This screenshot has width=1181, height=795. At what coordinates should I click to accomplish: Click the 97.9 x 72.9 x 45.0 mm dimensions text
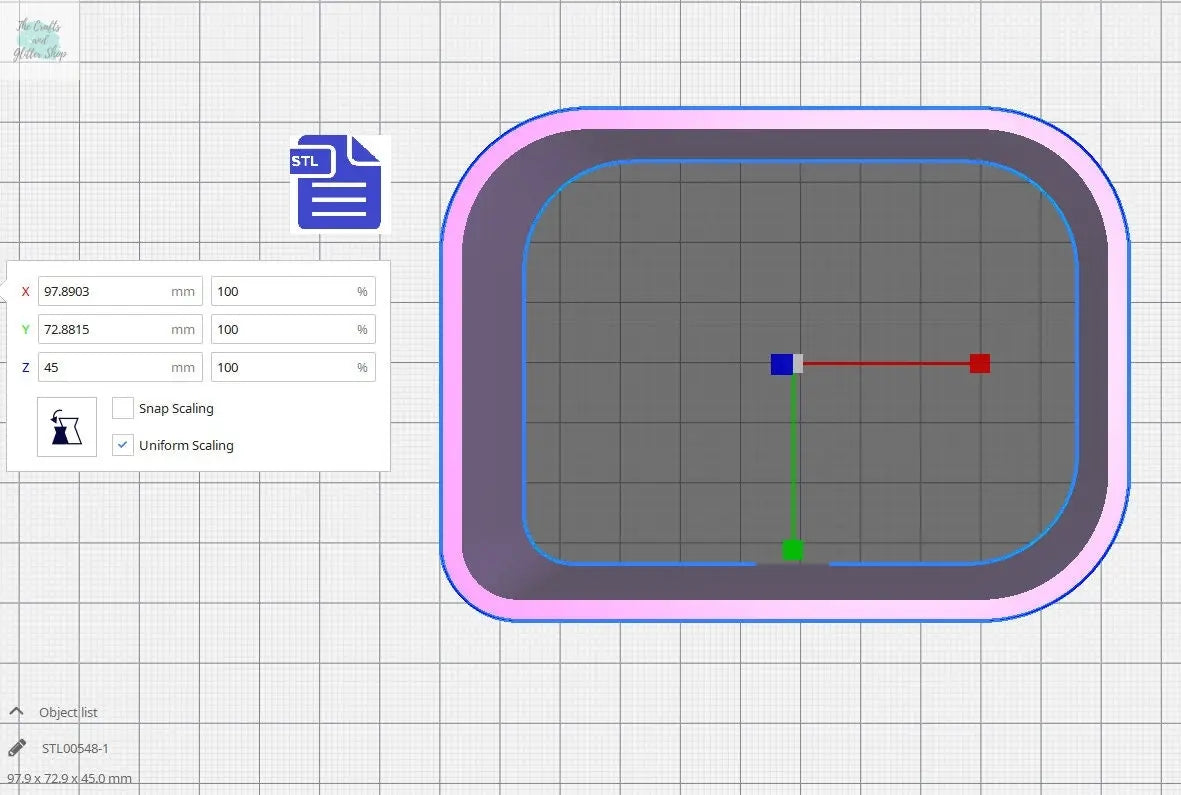pyautogui.click(x=69, y=778)
